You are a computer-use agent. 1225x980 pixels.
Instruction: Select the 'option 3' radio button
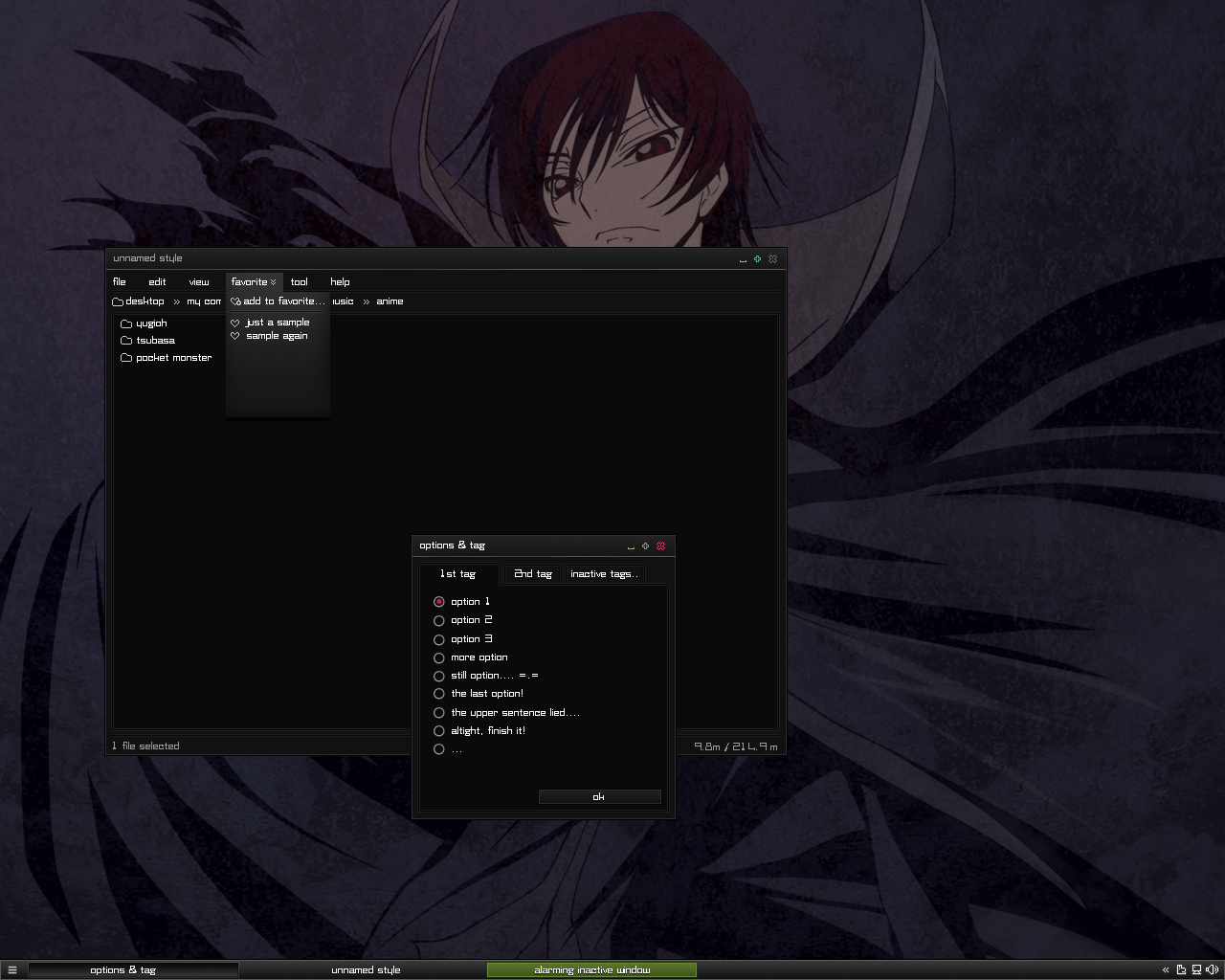[x=439, y=639]
